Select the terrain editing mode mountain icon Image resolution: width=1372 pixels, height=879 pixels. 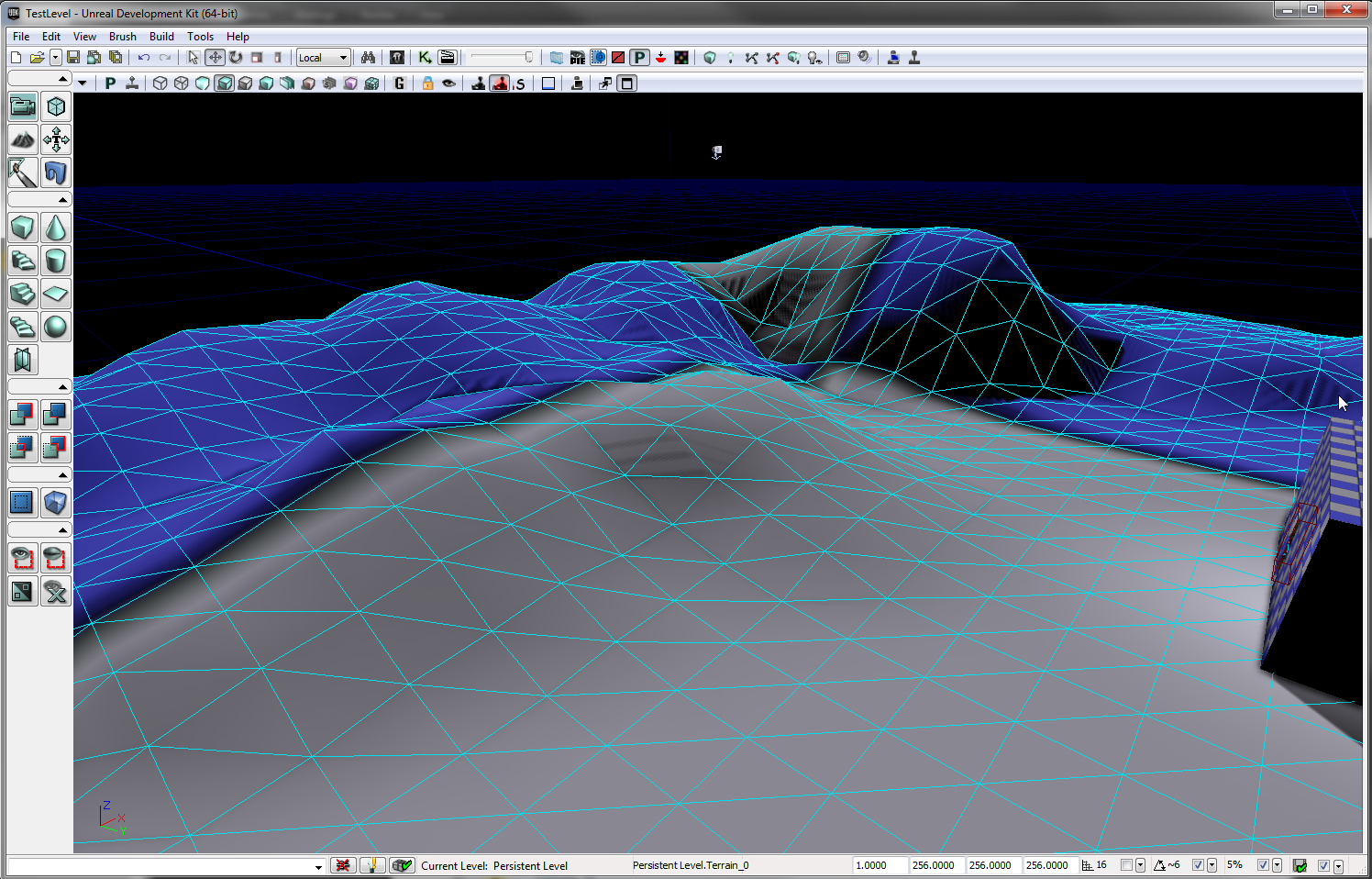click(x=23, y=139)
